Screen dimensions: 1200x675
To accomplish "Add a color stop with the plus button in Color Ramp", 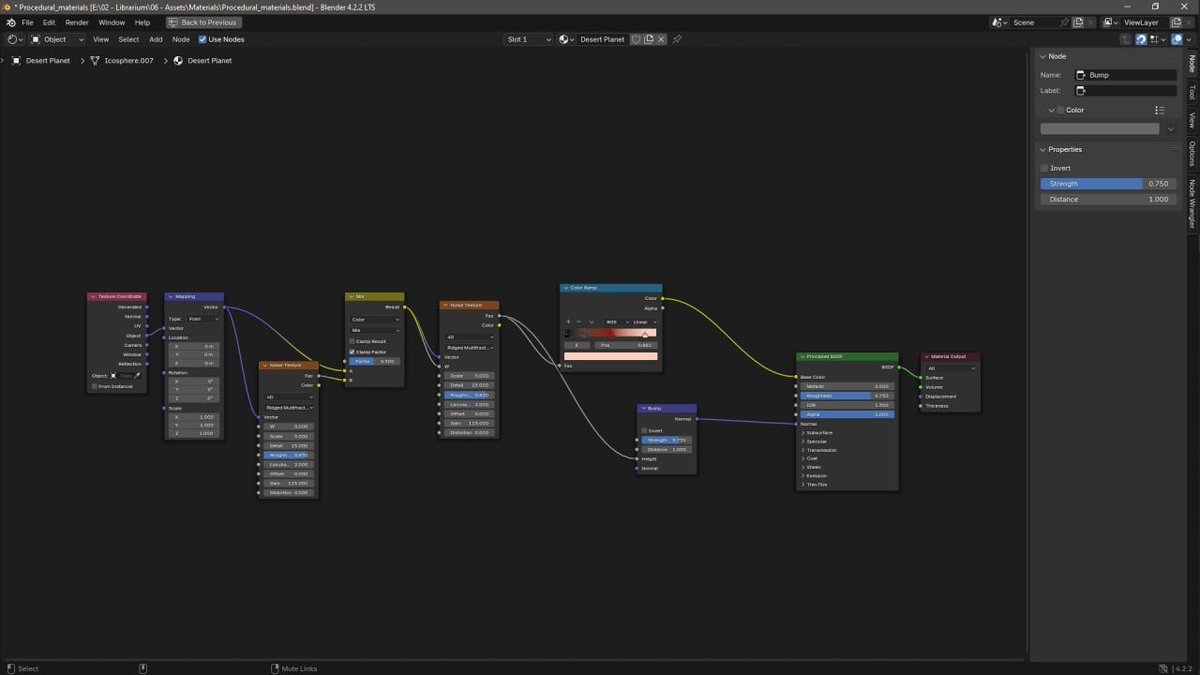I will 567,322.
